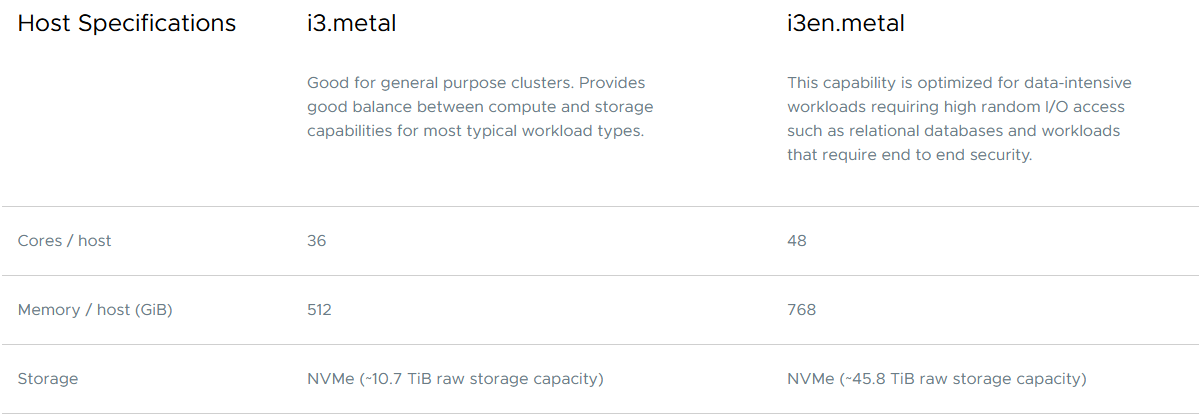Select the 768 memory value

[801, 310]
